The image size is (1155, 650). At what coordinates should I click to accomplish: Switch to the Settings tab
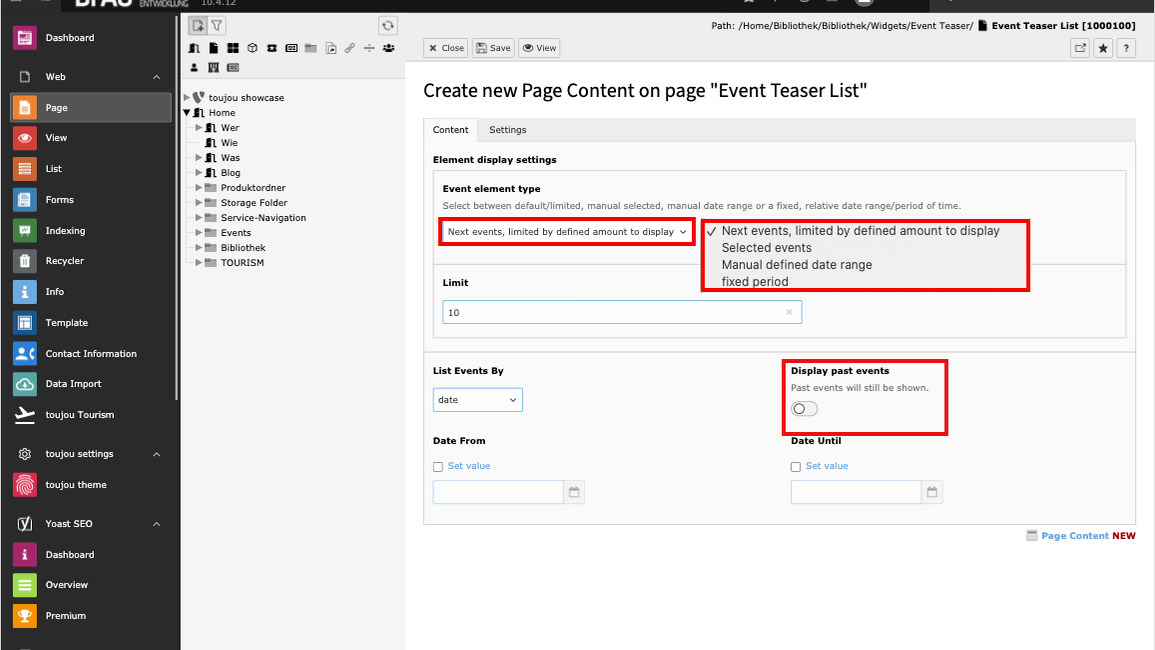click(x=507, y=130)
